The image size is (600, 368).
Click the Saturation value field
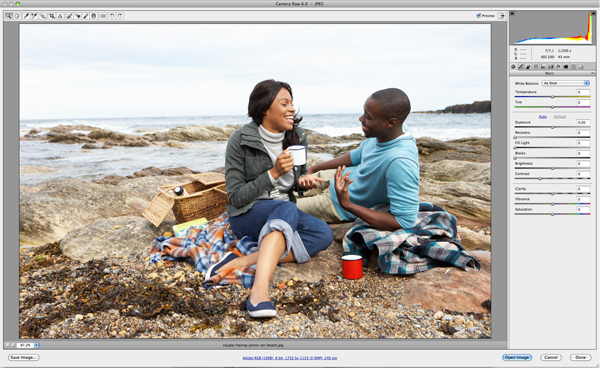pos(583,210)
